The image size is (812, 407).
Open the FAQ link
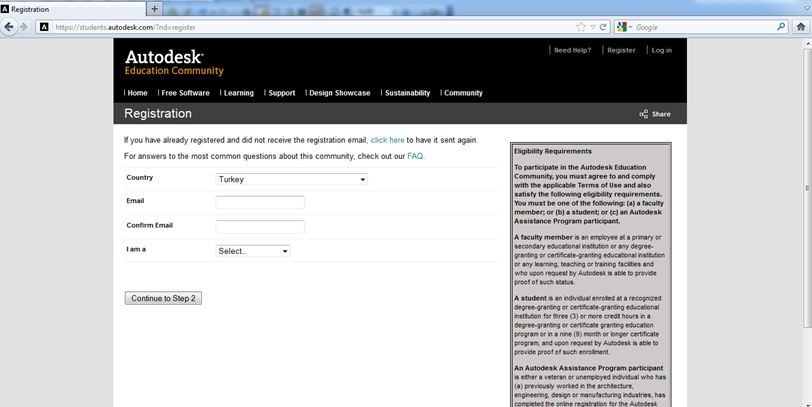[415, 156]
